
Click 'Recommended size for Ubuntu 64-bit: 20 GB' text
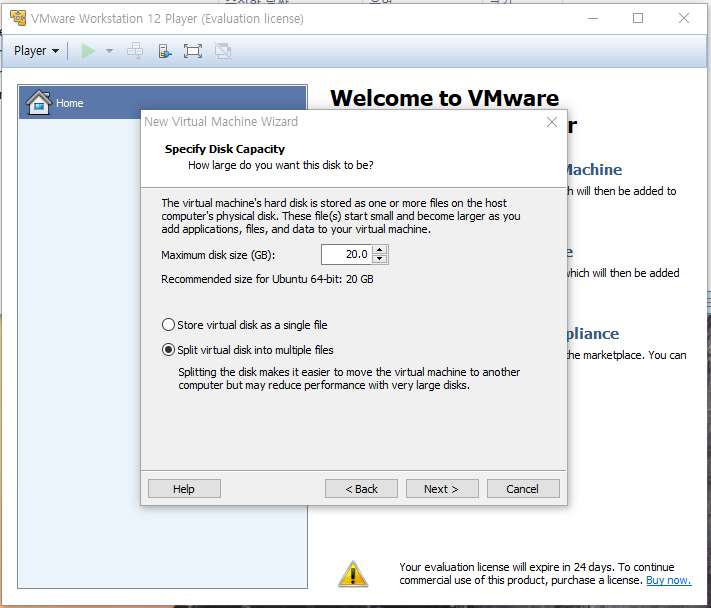pos(267,279)
